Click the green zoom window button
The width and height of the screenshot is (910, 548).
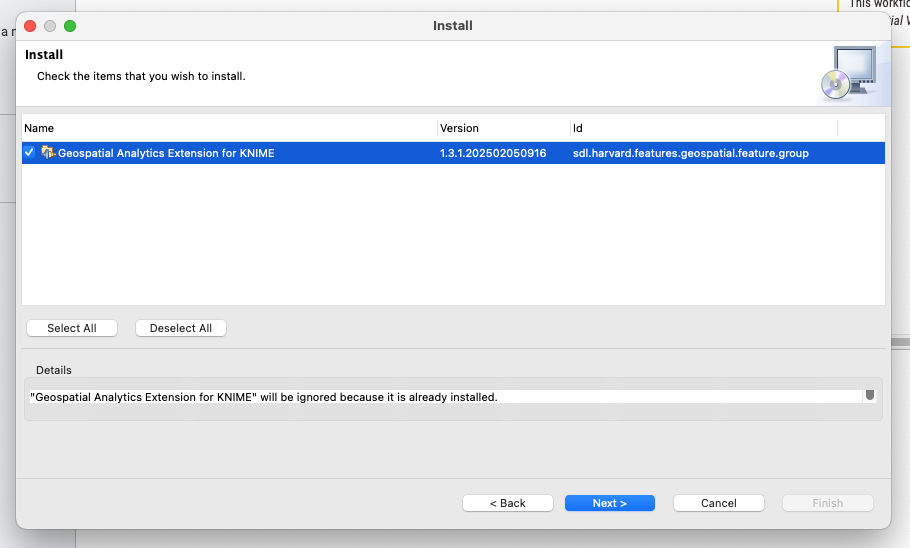(70, 25)
